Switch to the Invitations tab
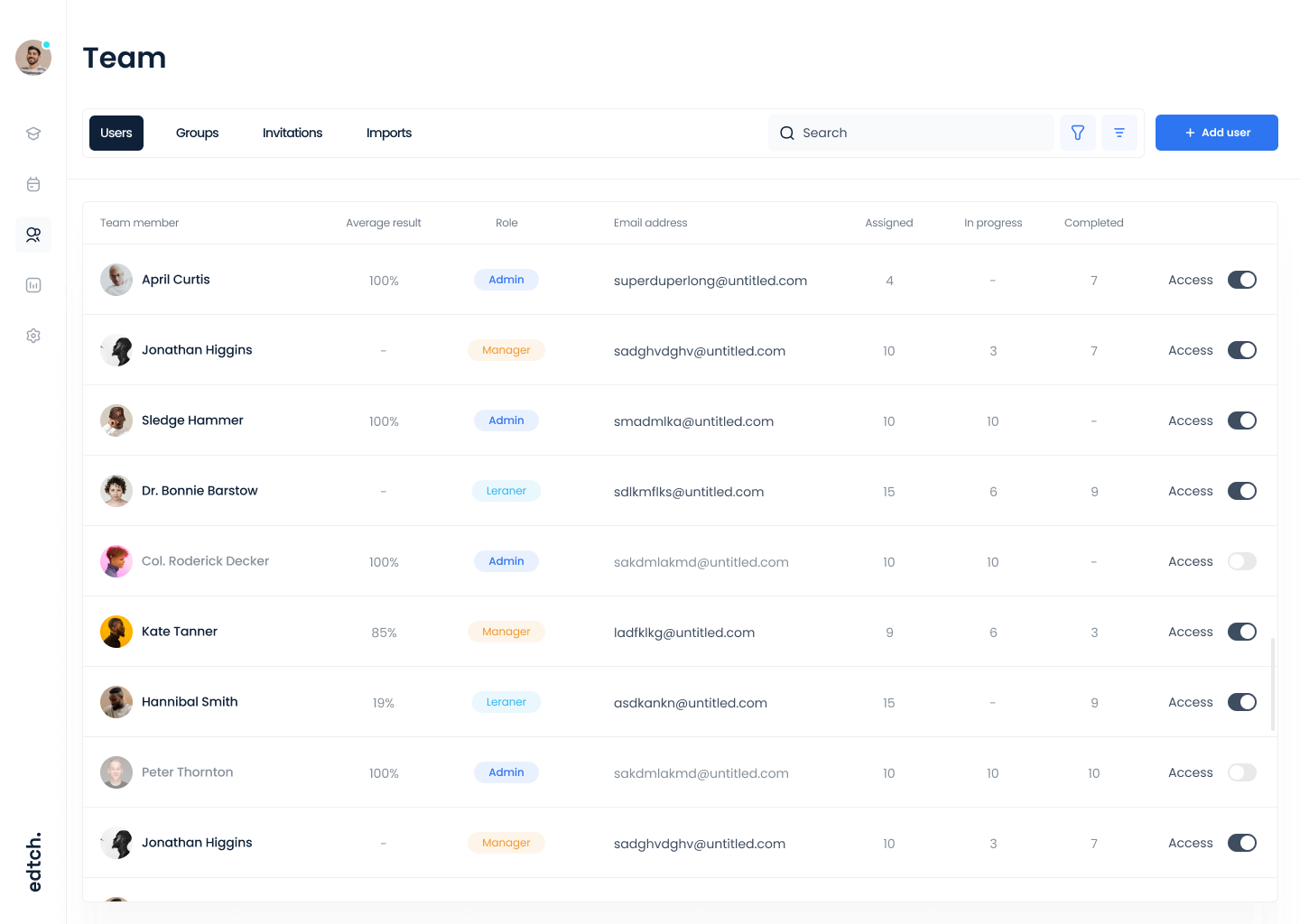Image resolution: width=1300 pixels, height=924 pixels. tap(292, 133)
